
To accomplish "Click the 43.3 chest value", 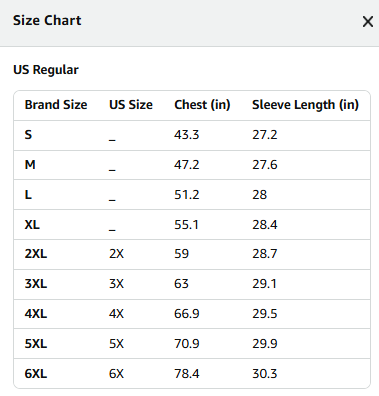I will tap(187, 135).
